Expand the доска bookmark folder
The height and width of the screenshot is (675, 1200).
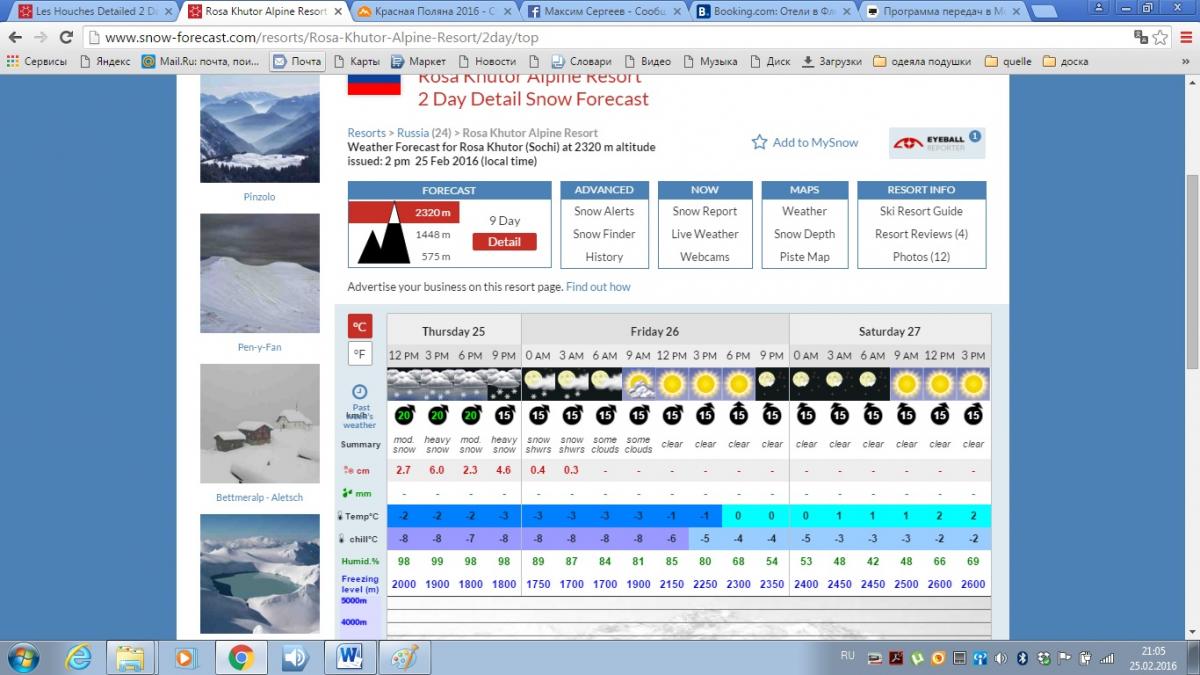pos(1065,61)
